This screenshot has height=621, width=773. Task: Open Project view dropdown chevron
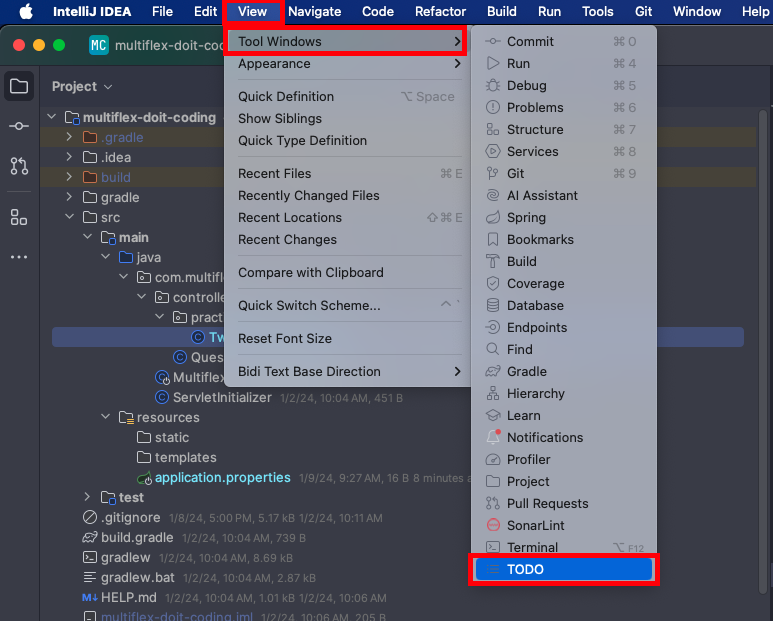pos(108,87)
